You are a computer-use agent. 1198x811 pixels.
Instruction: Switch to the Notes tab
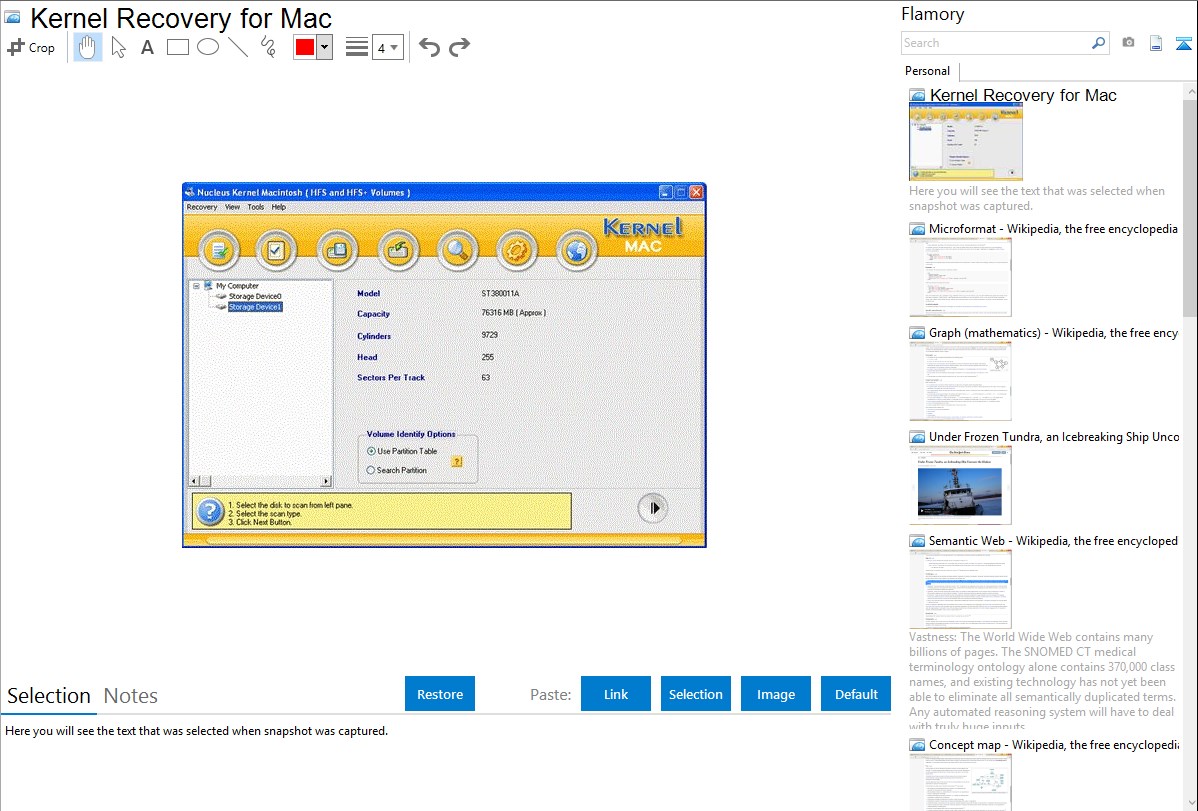click(131, 696)
